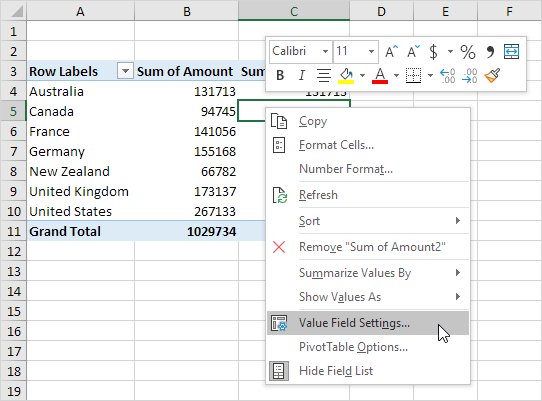Click the Format Cells icon
Screen dimensions: 542x401
[279, 145]
